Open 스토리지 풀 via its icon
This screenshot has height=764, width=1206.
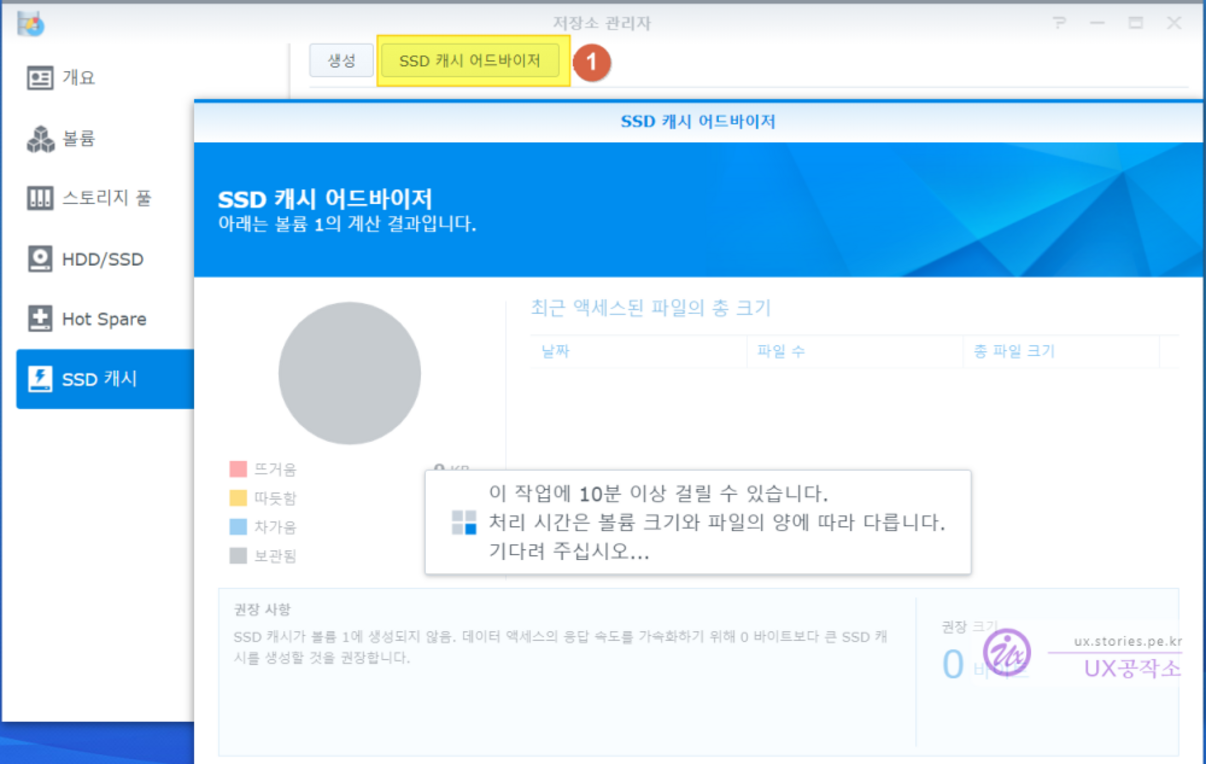coord(40,198)
